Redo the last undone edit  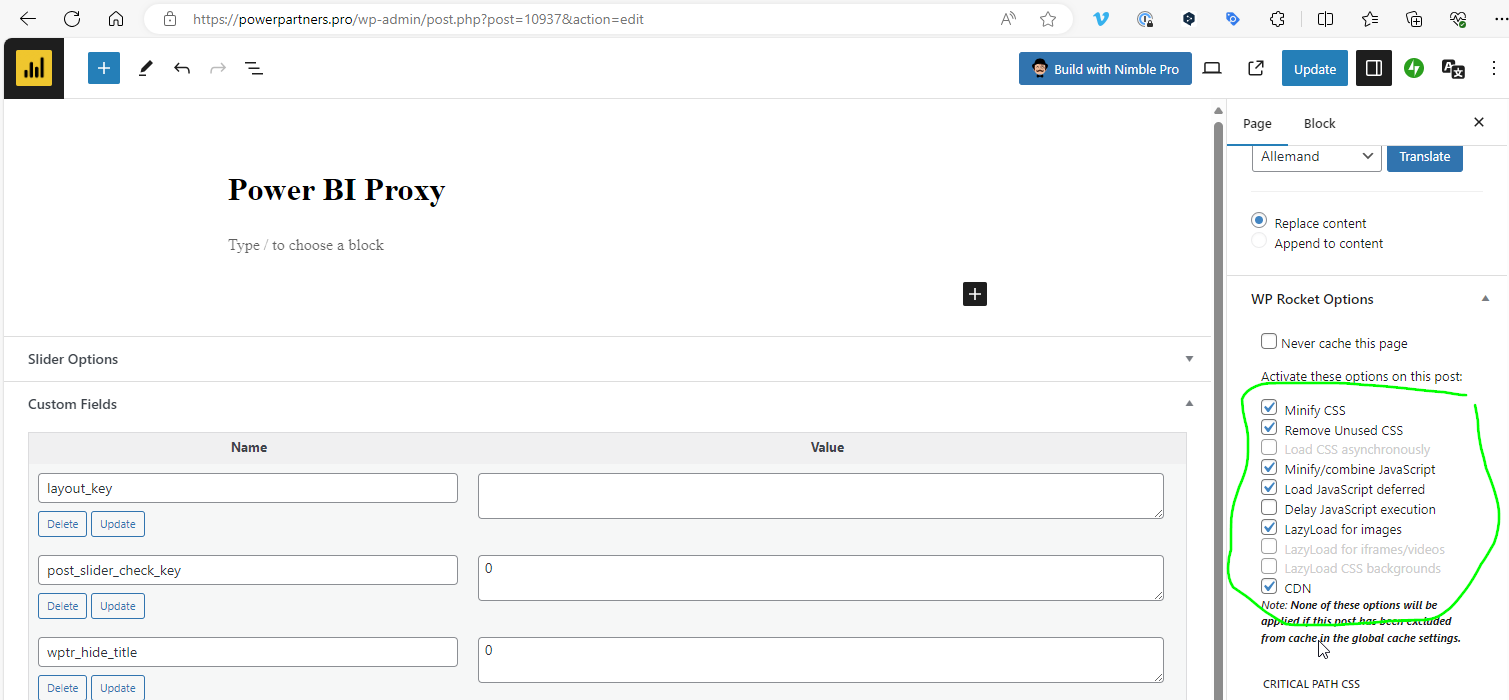tap(218, 68)
